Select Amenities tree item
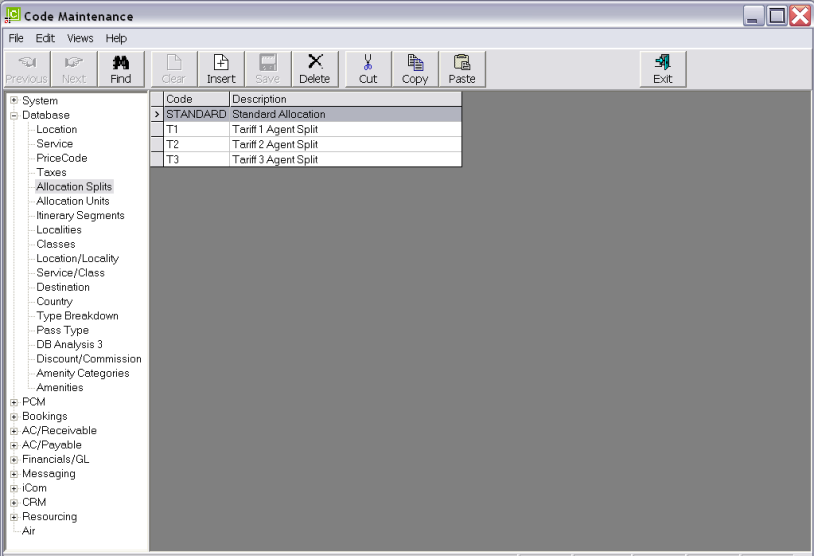The image size is (814, 556). point(60,388)
